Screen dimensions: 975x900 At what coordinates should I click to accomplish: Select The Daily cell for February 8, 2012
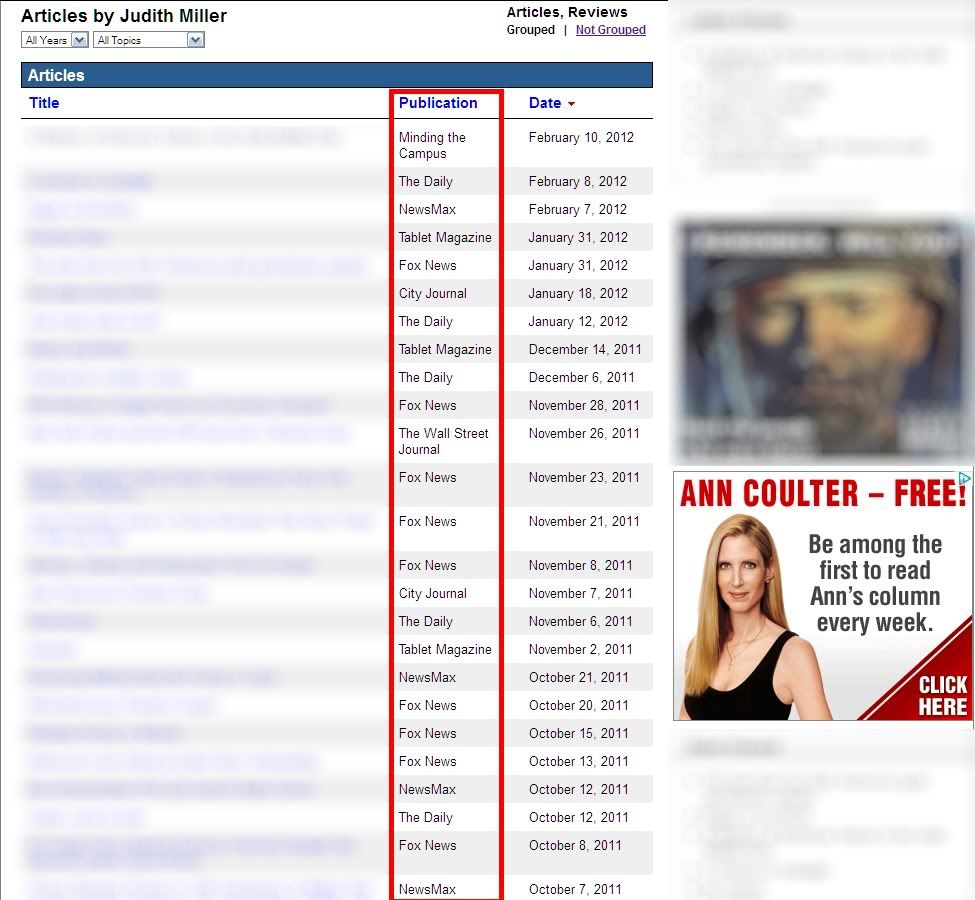point(426,182)
